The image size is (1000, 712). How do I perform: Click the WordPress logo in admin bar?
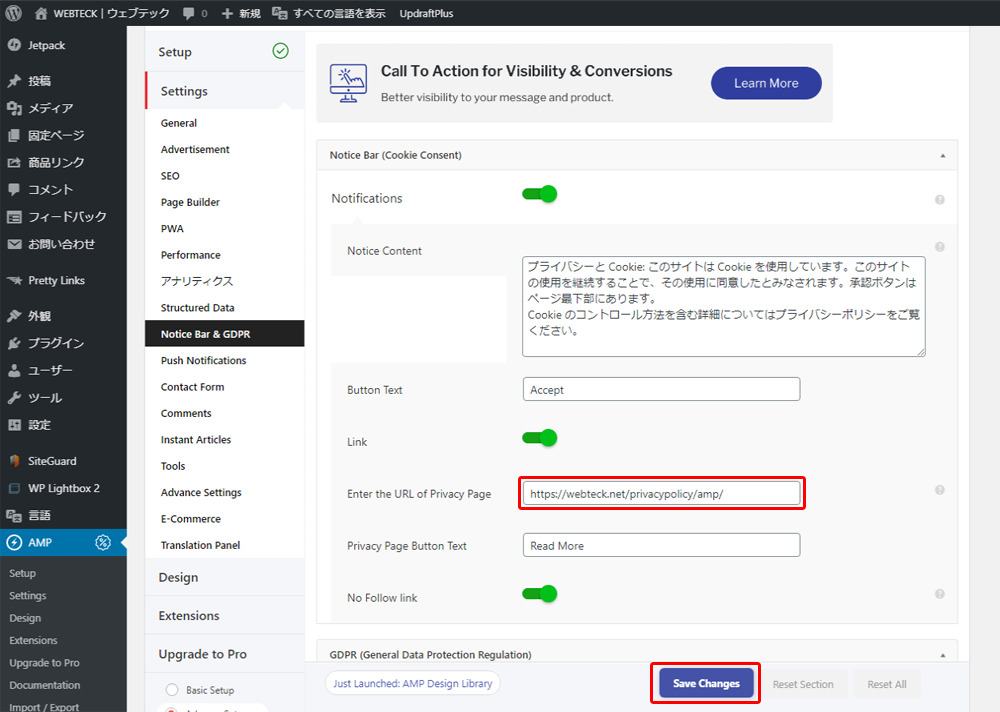(x=13, y=13)
